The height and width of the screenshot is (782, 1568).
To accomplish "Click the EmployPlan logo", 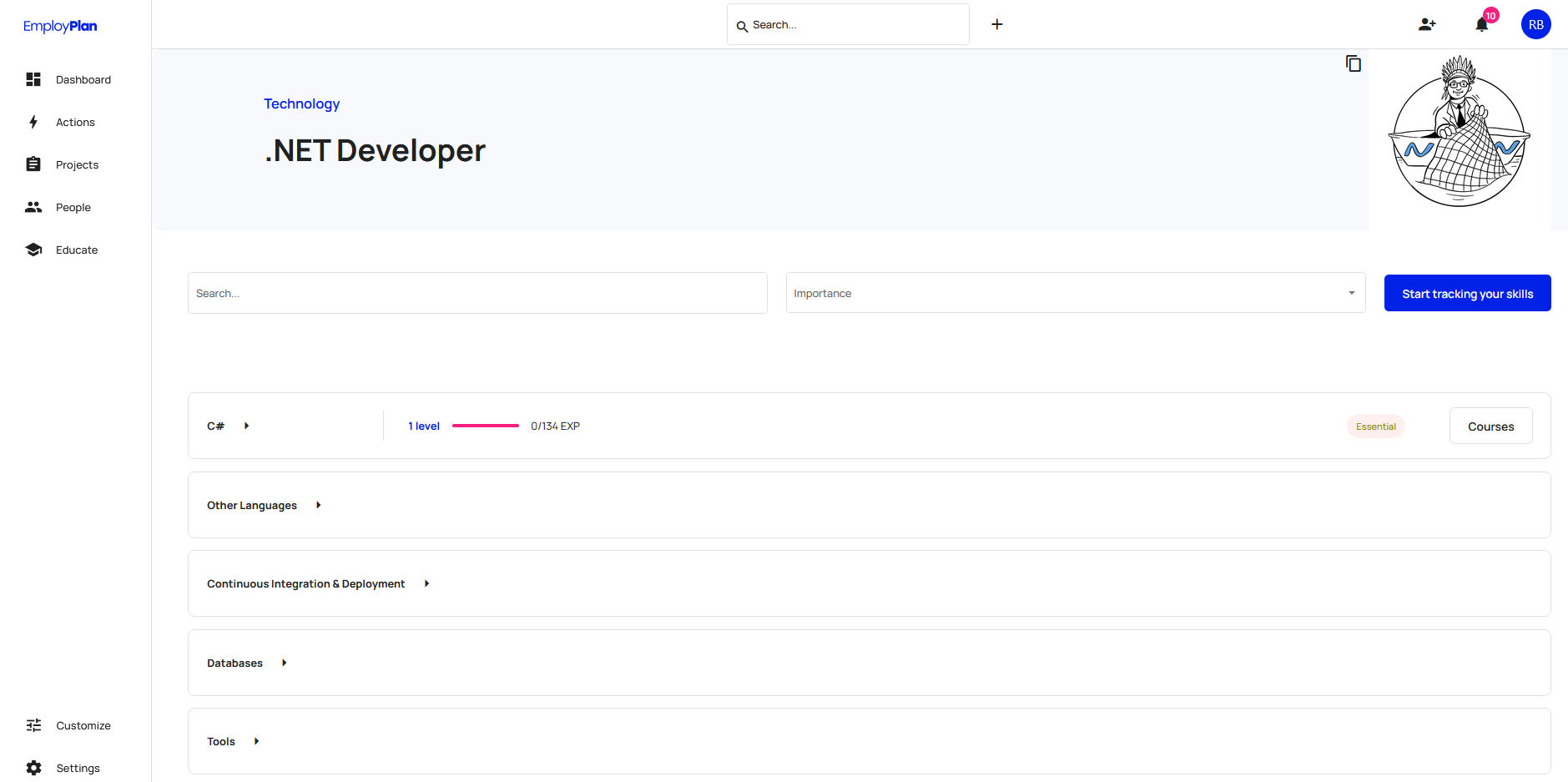I will tap(60, 26).
